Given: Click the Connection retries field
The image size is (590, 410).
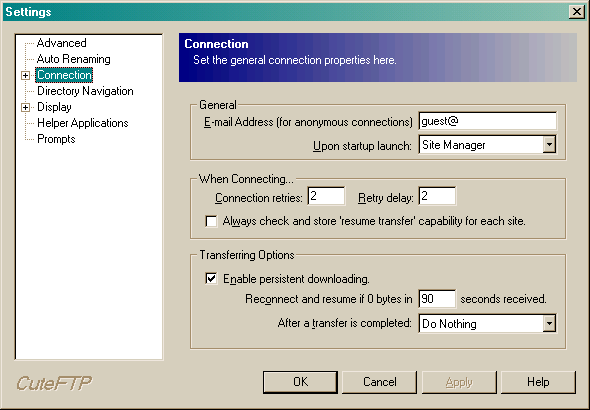Looking at the screenshot, I should [x=326, y=196].
